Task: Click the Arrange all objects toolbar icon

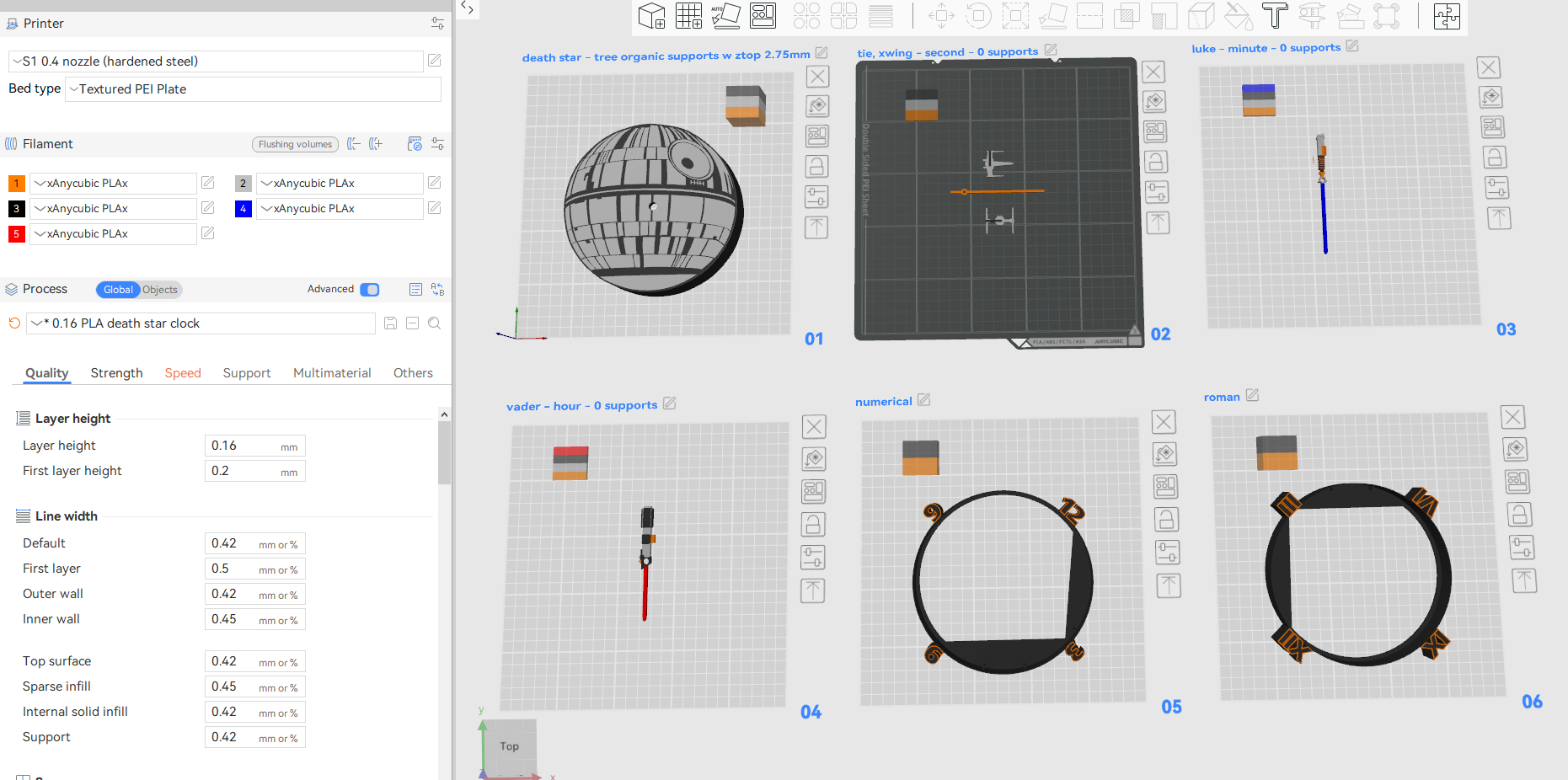Action: 763,16
